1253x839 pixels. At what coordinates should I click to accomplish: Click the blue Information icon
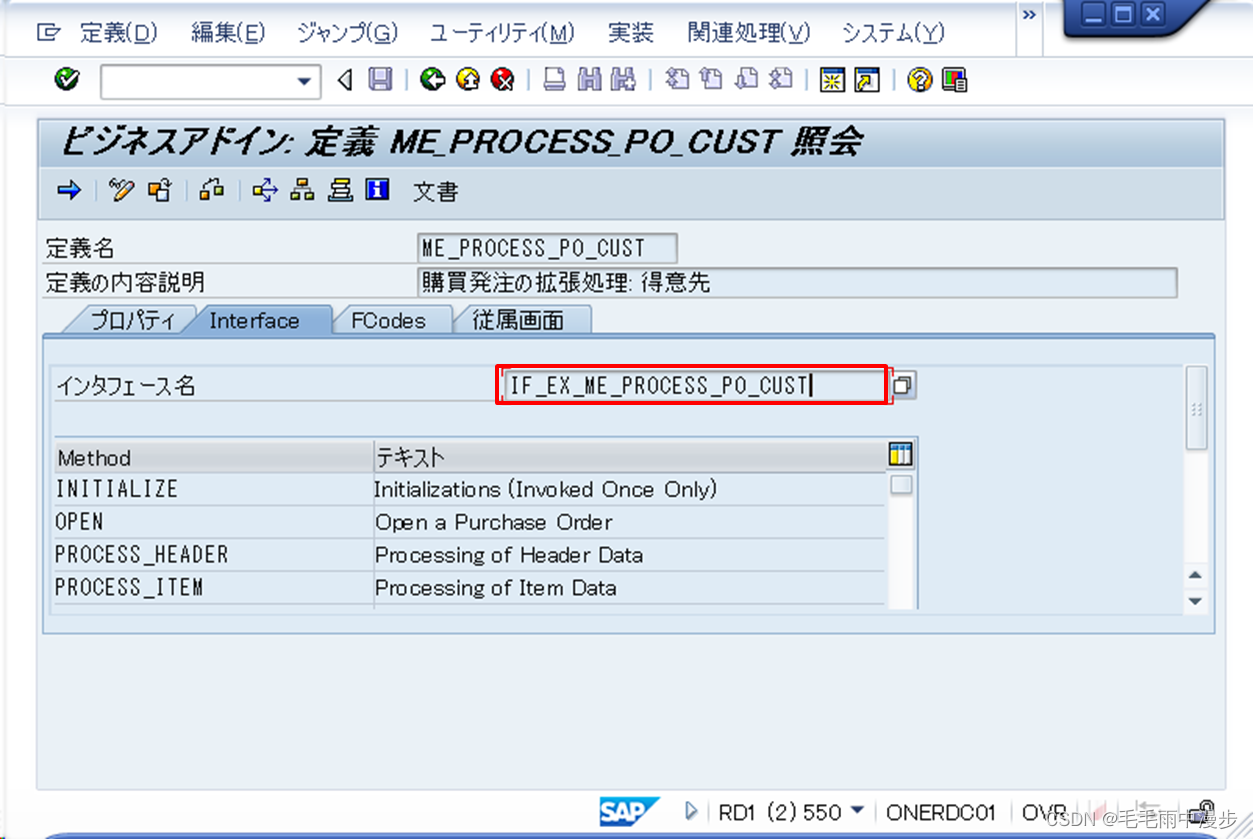[x=377, y=190]
